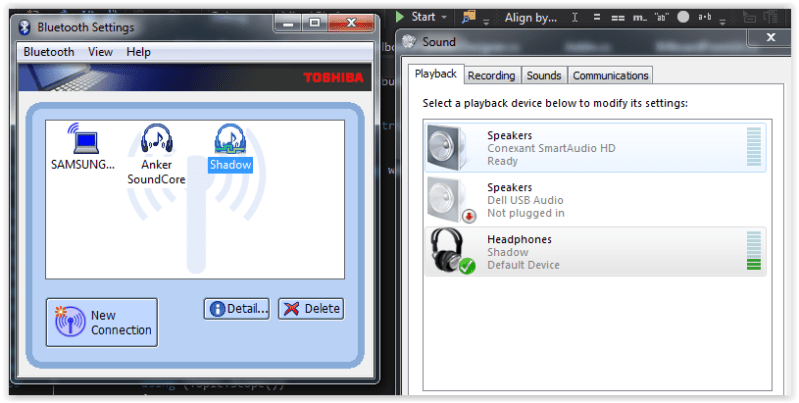This screenshot has width=799, height=403.
Task: Click the green Start play arrow
Action: click(400, 17)
